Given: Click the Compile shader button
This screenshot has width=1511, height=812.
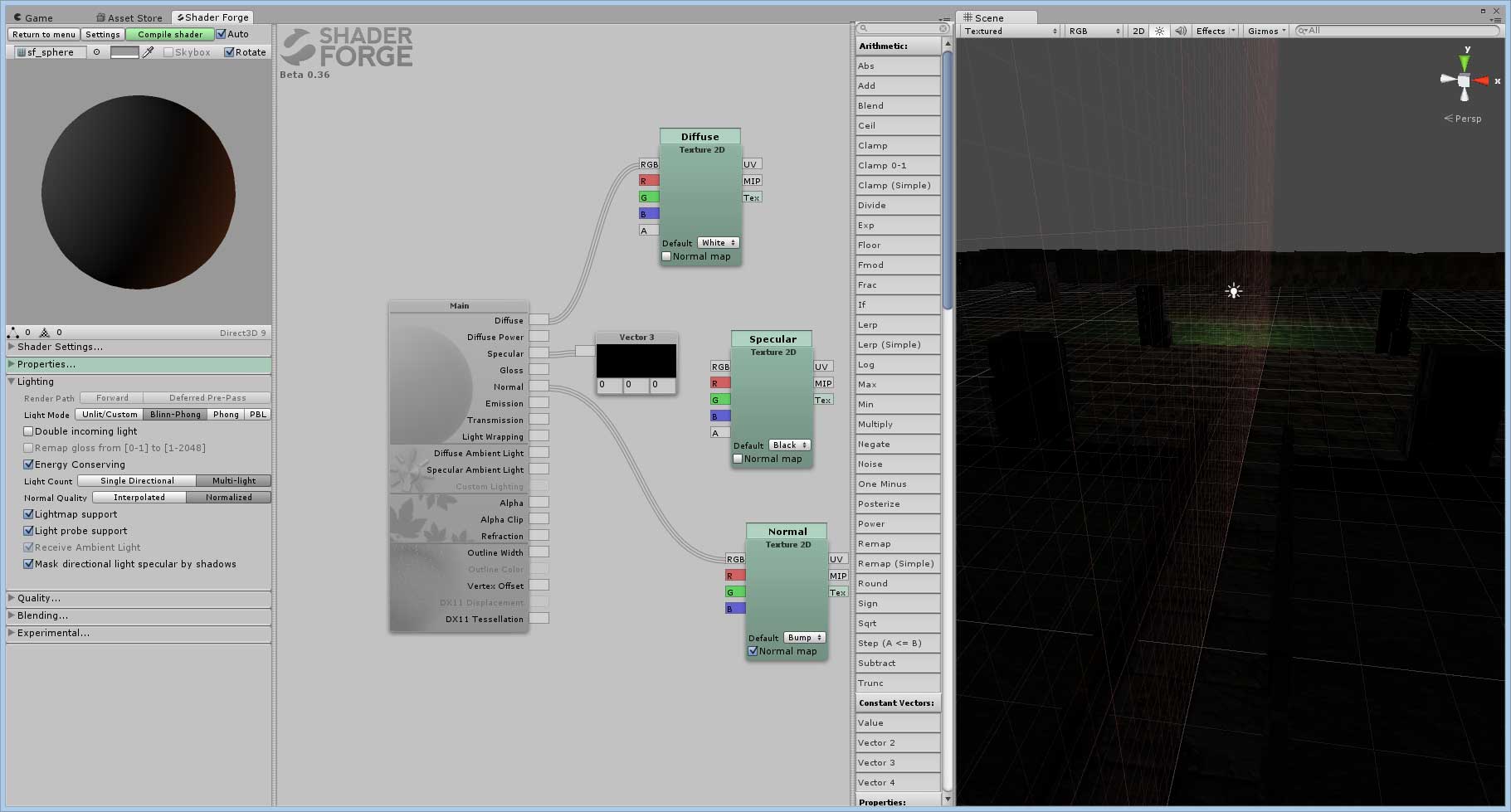Looking at the screenshot, I should pyautogui.click(x=170, y=34).
